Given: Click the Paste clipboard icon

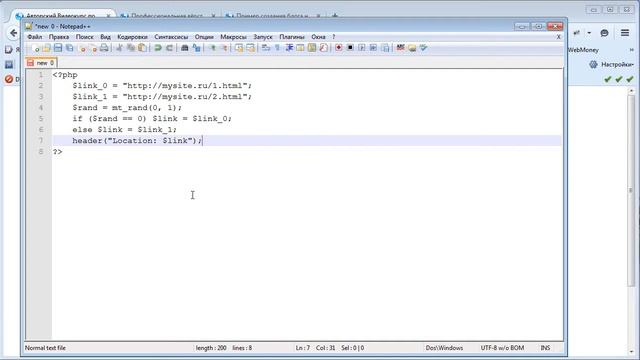Looking at the screenshot, I should 142,48.
